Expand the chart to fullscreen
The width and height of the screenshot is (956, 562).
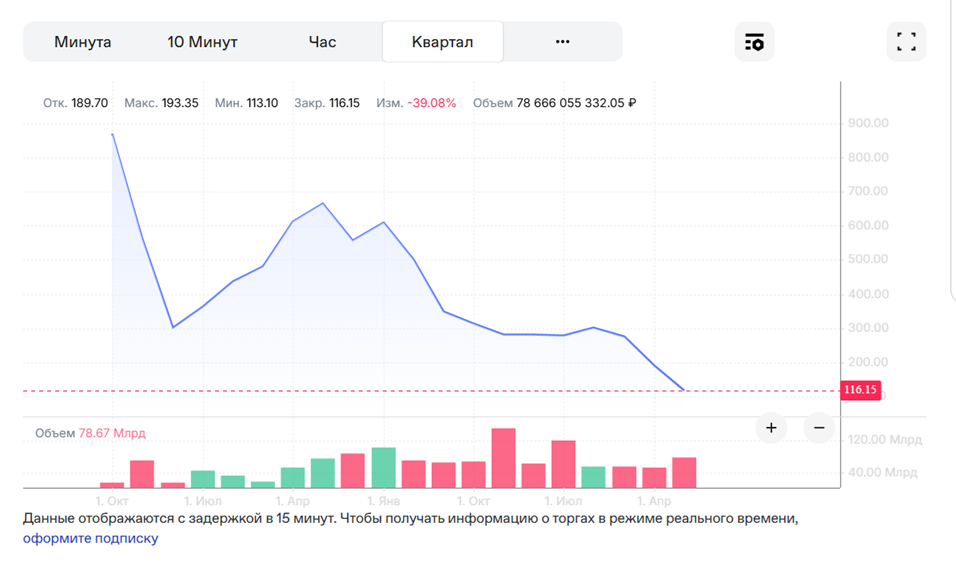(x=906, y=42)
